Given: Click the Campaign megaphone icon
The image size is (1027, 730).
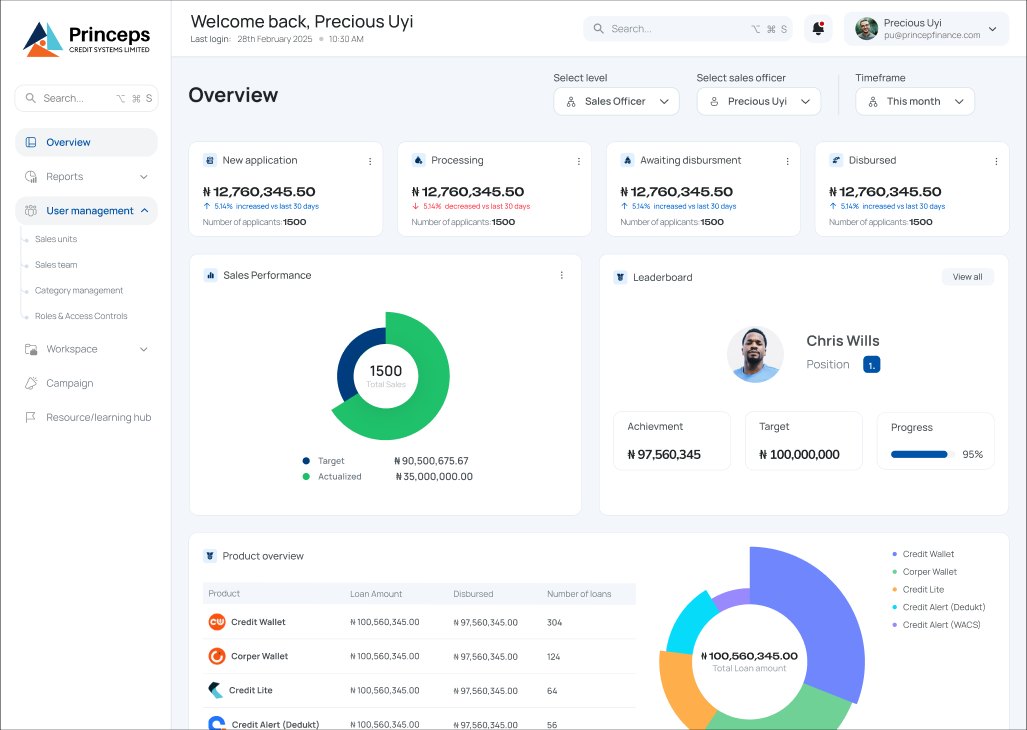Looking at the screenshot, I should (x=31, y=383).
